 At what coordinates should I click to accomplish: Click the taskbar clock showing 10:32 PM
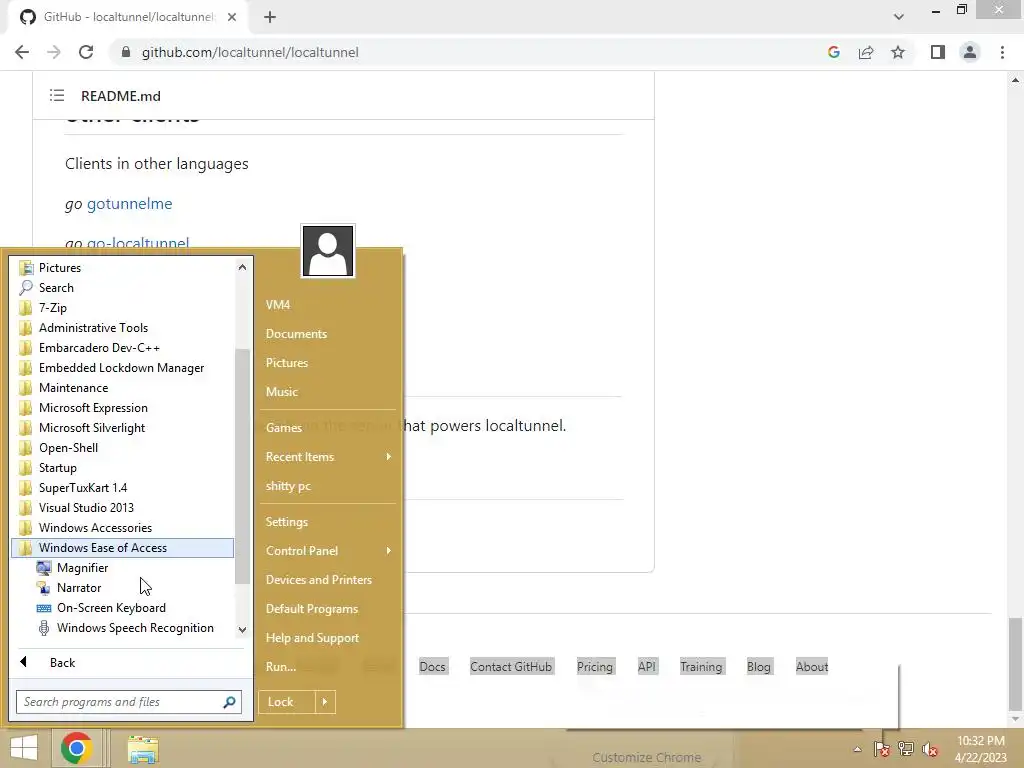click(980, 749)
